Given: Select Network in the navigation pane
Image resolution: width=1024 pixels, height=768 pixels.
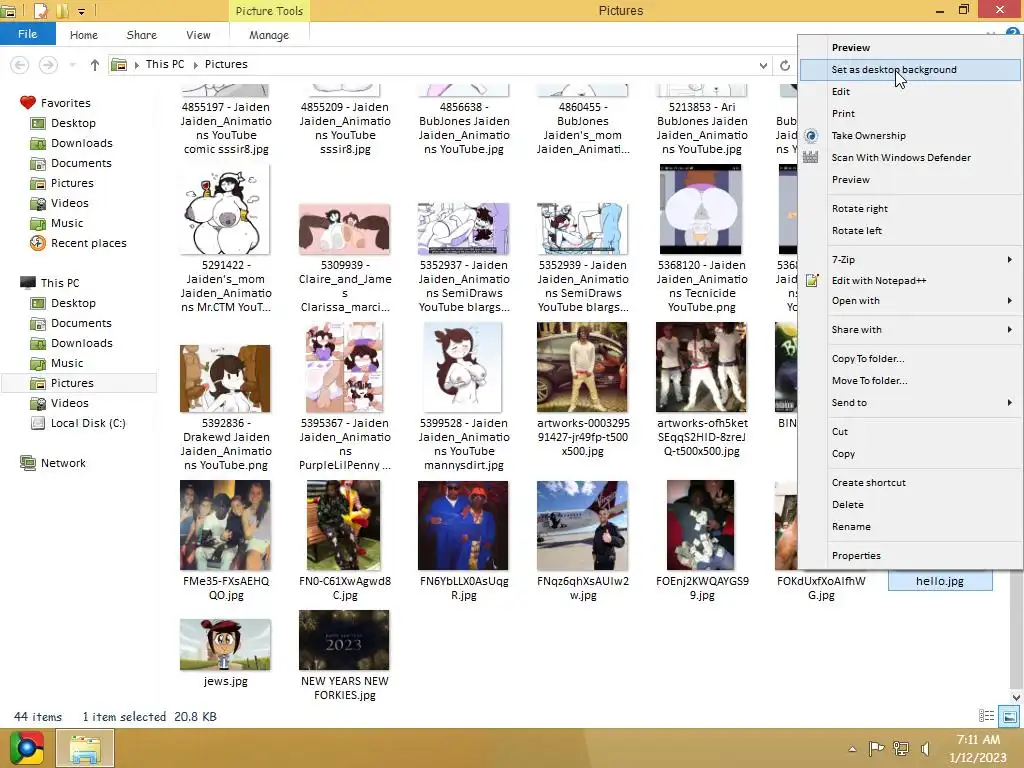Looking at the screenshot, I should tap(63, 463).
